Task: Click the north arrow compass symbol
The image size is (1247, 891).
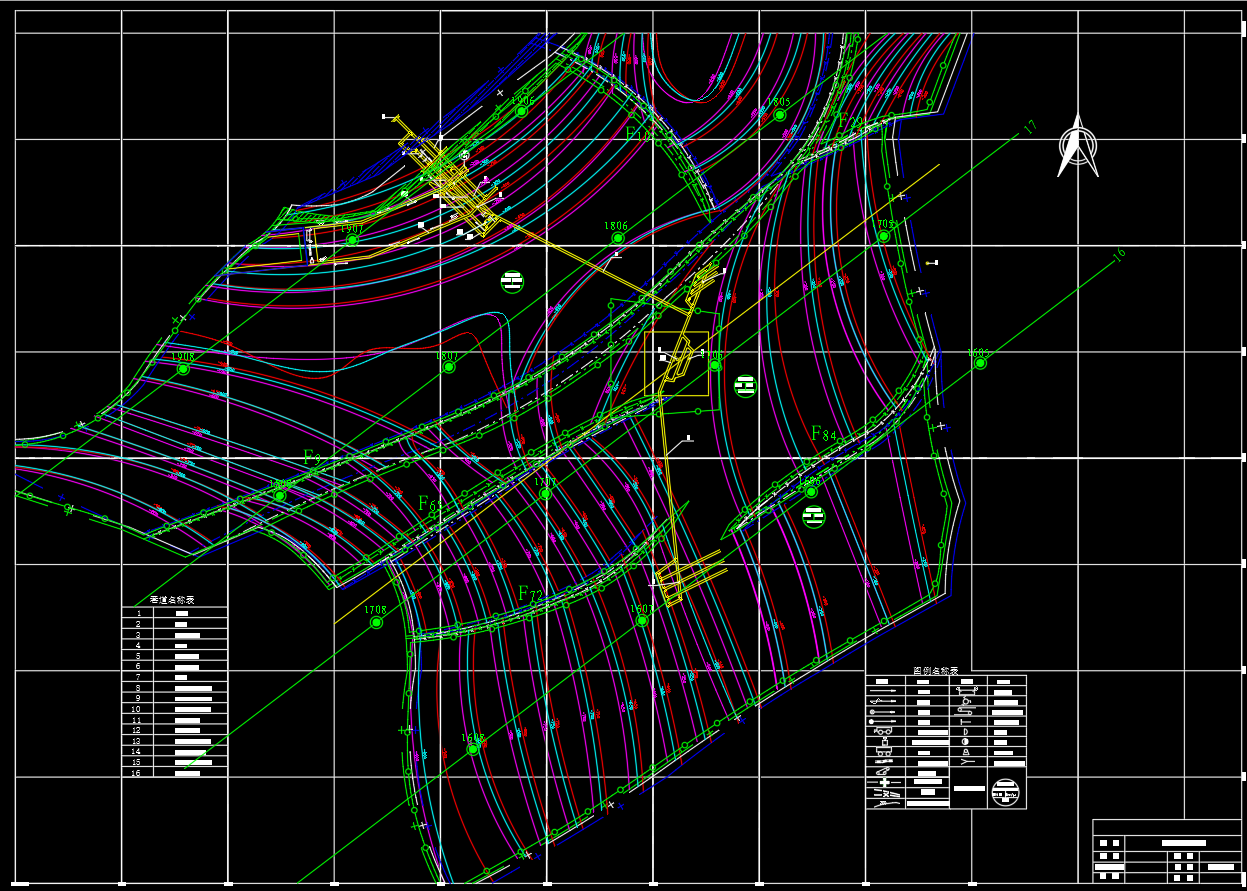Action: pos(1078,146)
